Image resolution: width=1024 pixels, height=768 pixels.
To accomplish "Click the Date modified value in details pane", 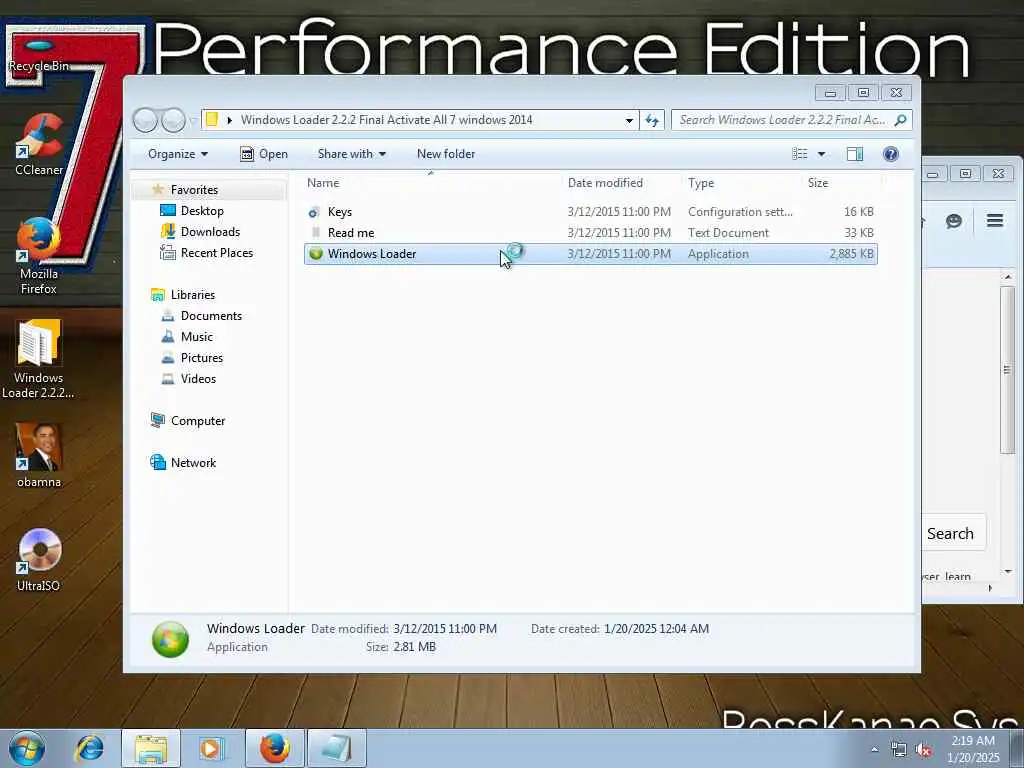I will click(x=445, y=629).
